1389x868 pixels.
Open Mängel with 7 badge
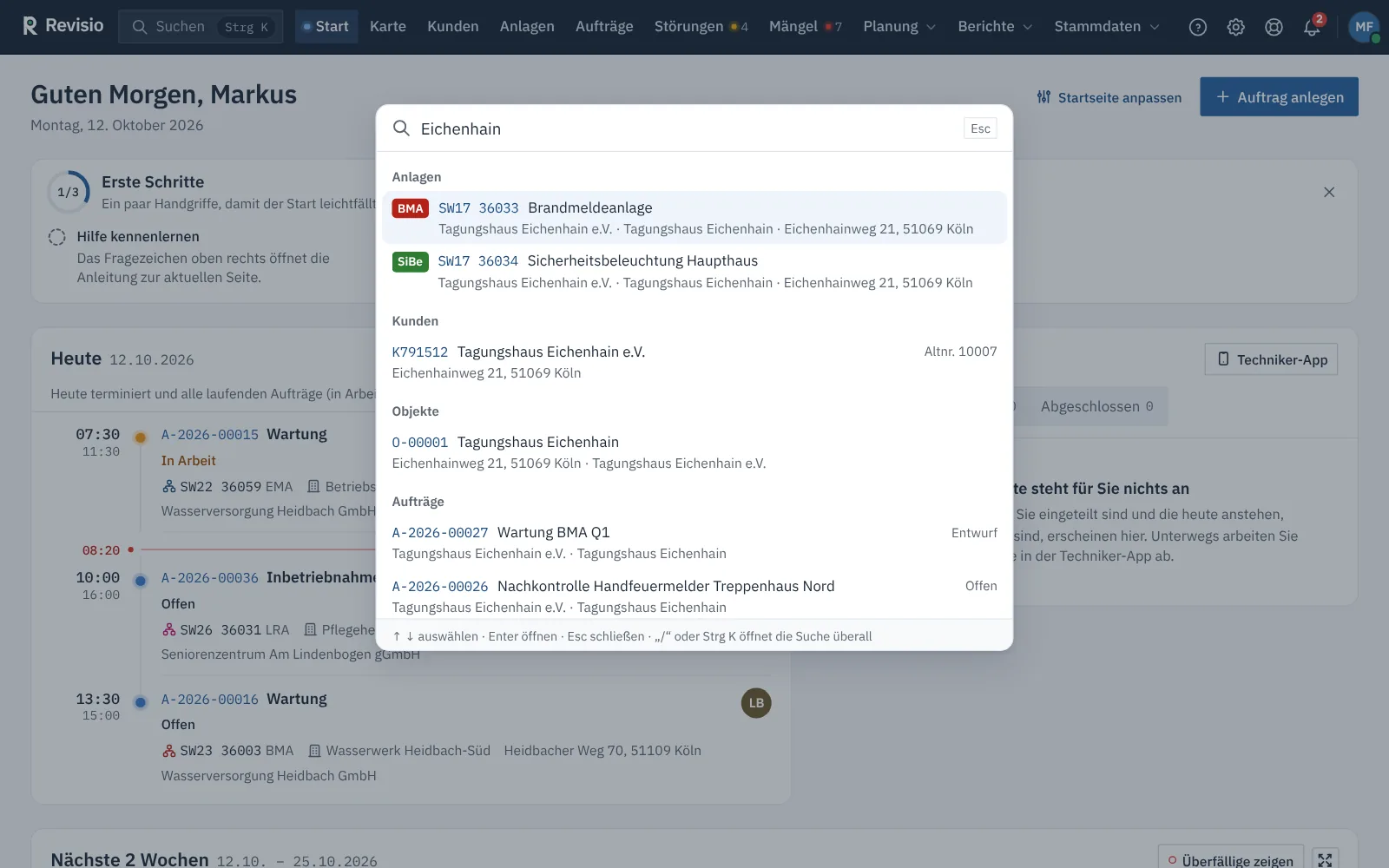(x=806, y=27)
